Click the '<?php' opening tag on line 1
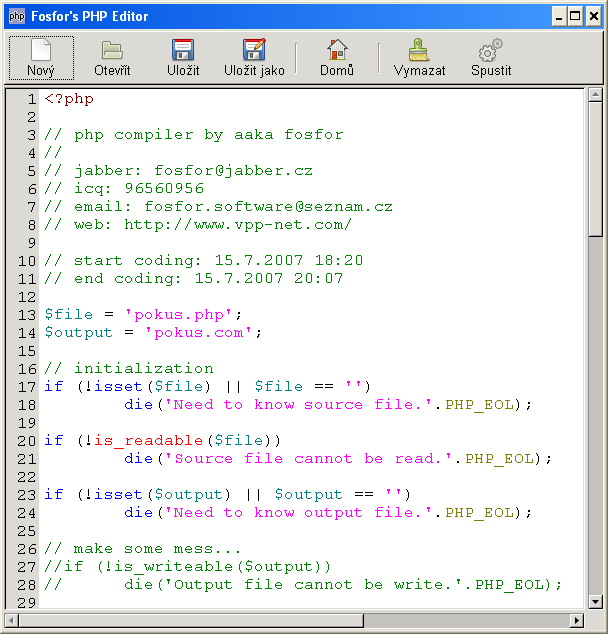The height and width of the screenshot is (634, 608). click(69, 99)
